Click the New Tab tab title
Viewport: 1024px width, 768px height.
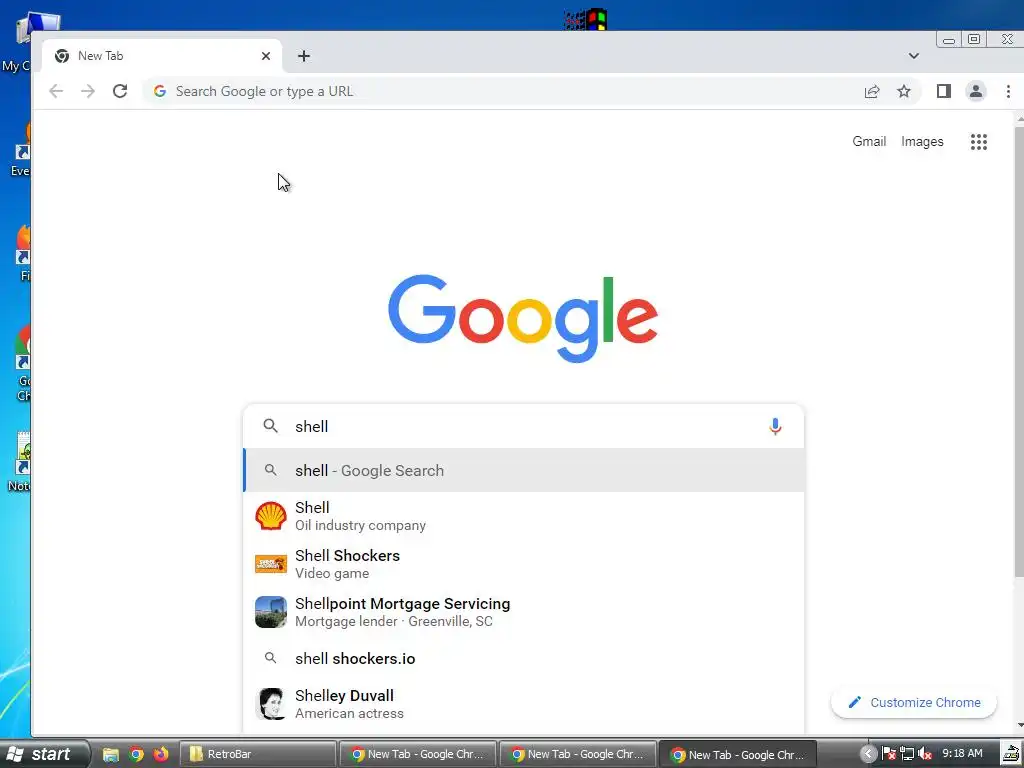click(101, 56)
